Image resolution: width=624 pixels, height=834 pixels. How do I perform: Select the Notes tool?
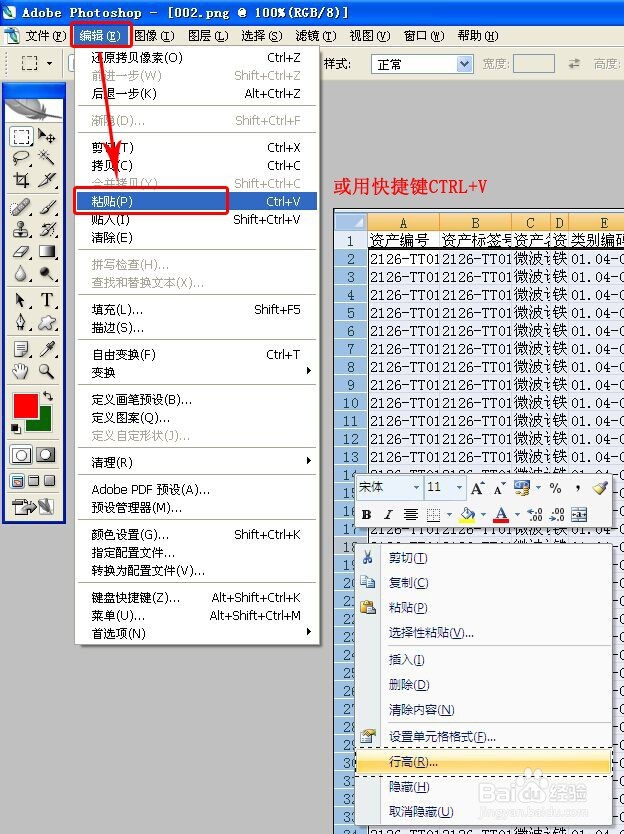(21, 349)
